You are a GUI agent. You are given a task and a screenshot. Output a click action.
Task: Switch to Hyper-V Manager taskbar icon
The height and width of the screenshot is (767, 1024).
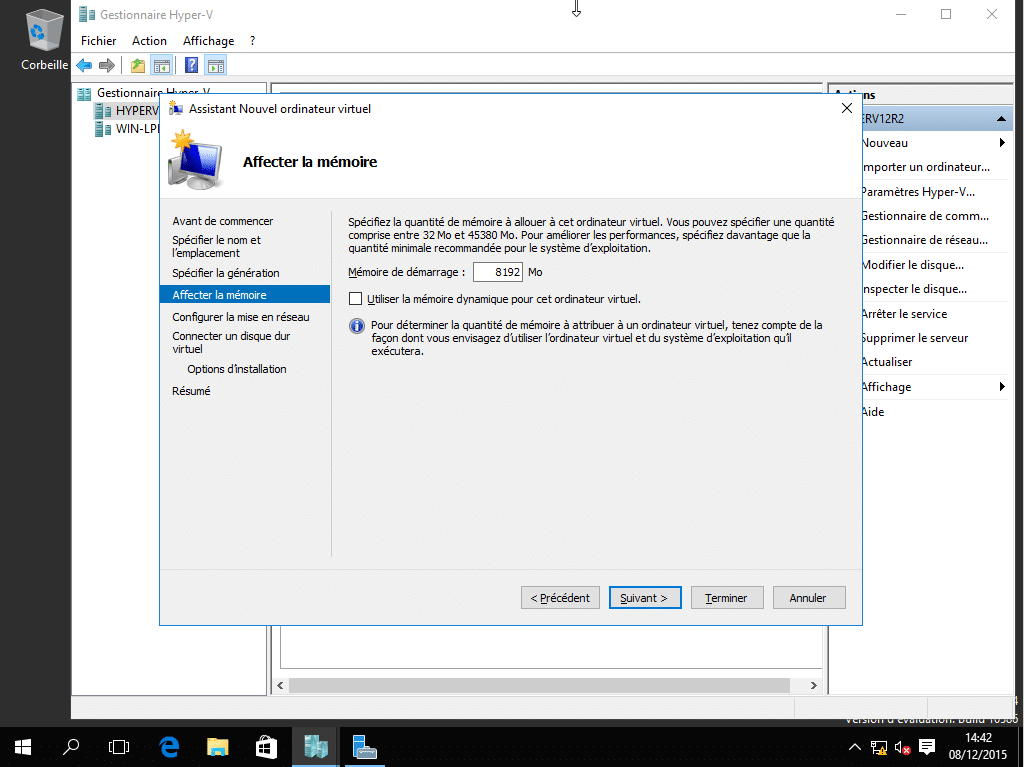(x=315, y=747)
